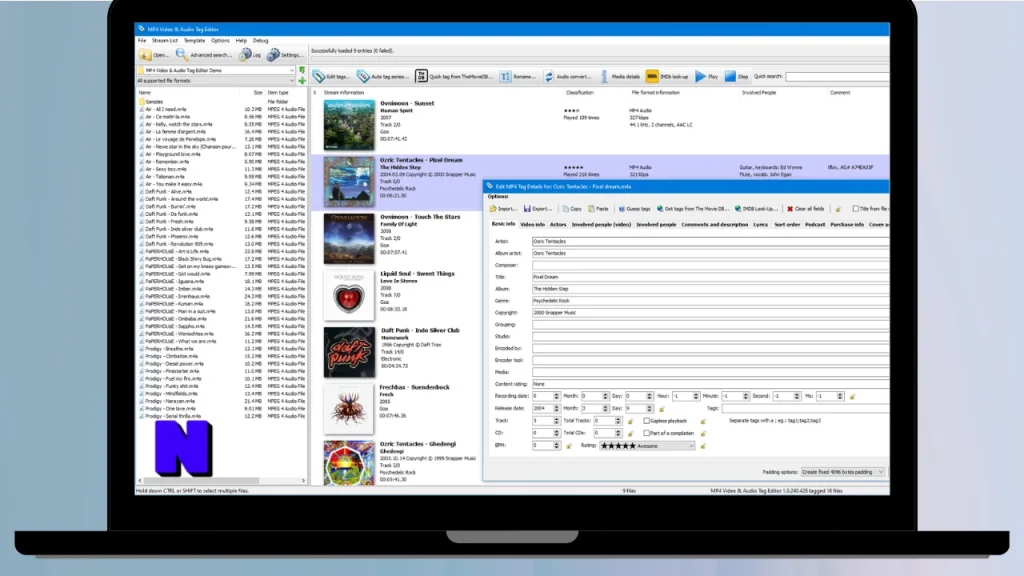Click Quick tag from TheMovieDB icon

coord(421,76)
